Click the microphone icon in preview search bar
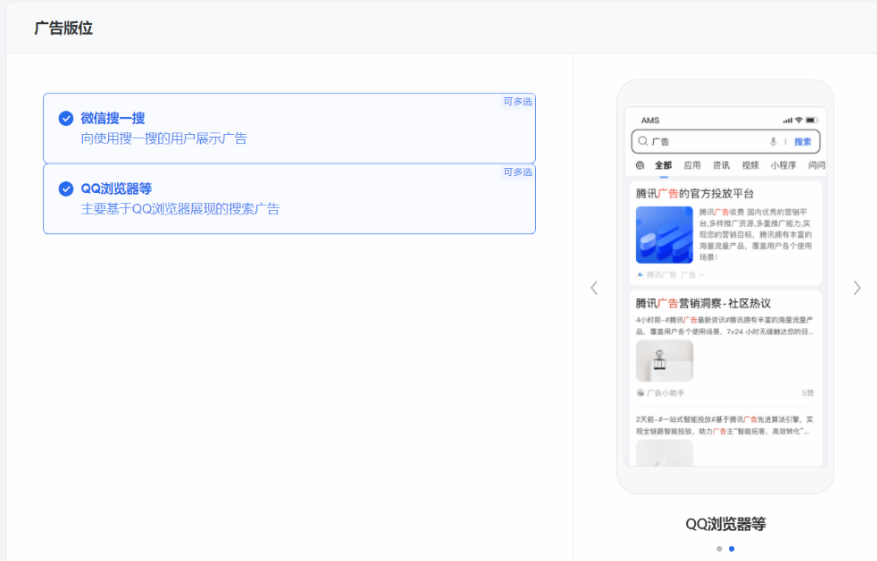This screenshot has height=561, width=877. click(773, 142)
